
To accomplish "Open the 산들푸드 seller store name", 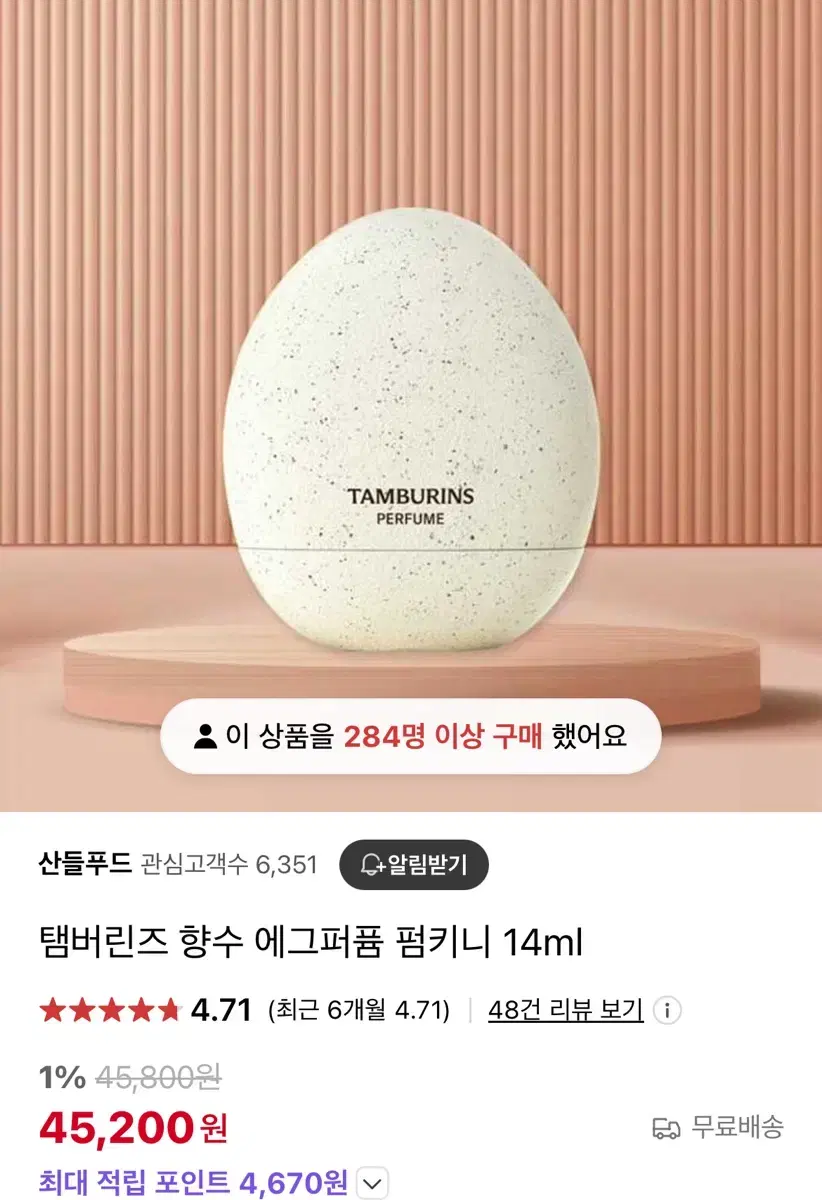I will 85,864.
